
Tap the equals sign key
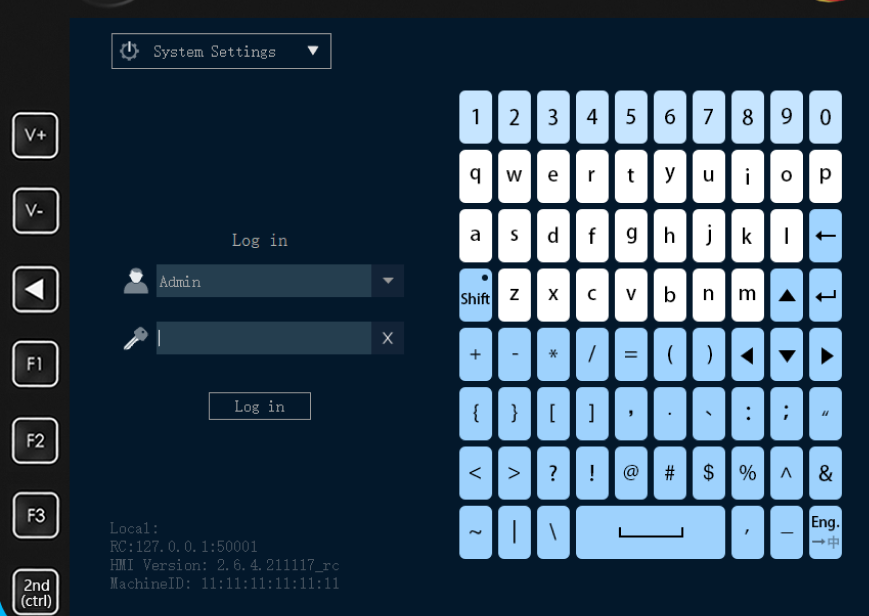(x=631, y=354)
